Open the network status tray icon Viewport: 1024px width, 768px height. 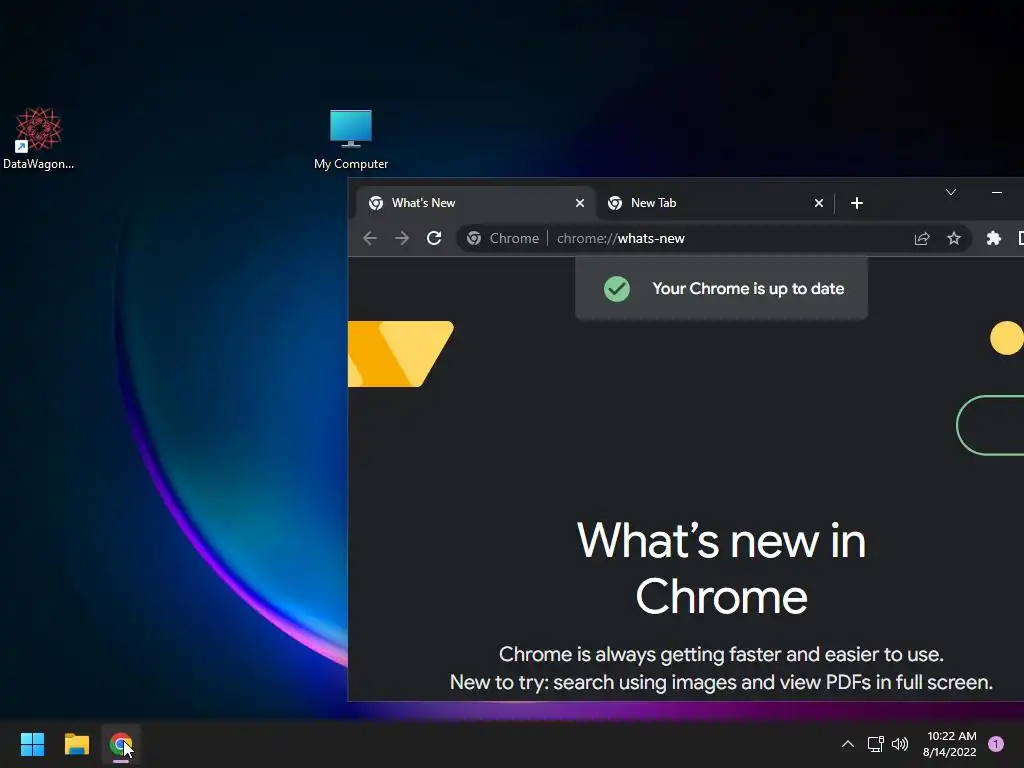pos(875,744)
